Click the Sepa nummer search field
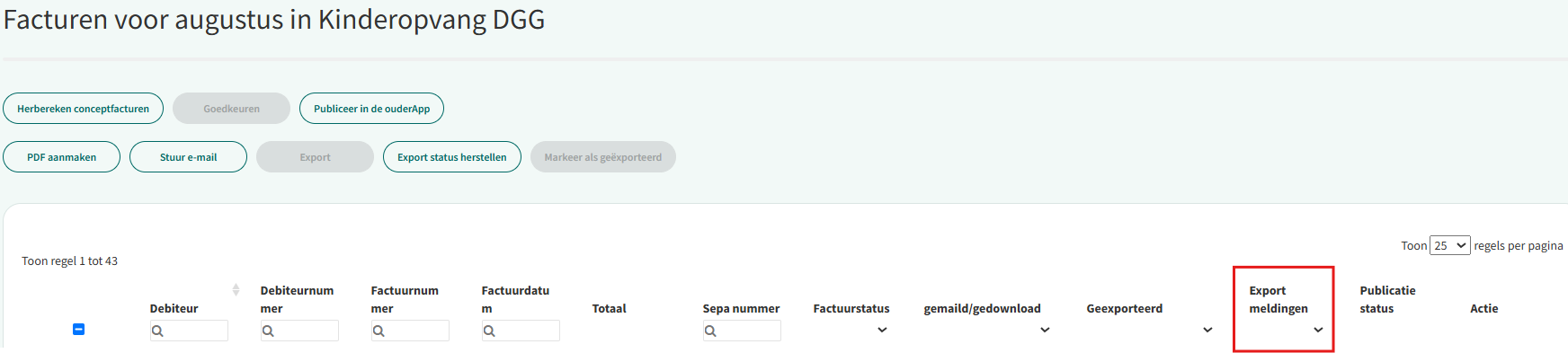This screenshot has height=353, width=1568. point(742,331)
